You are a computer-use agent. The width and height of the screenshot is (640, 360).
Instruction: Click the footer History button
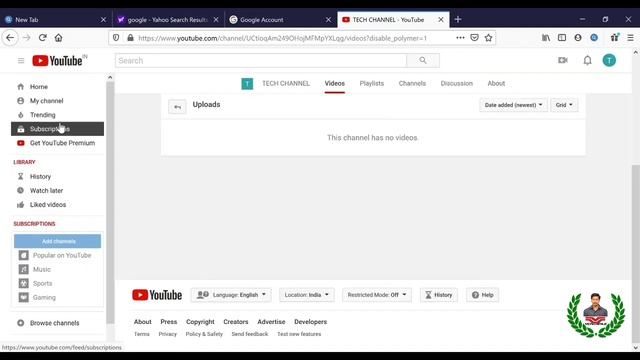(x=439, y=295)
